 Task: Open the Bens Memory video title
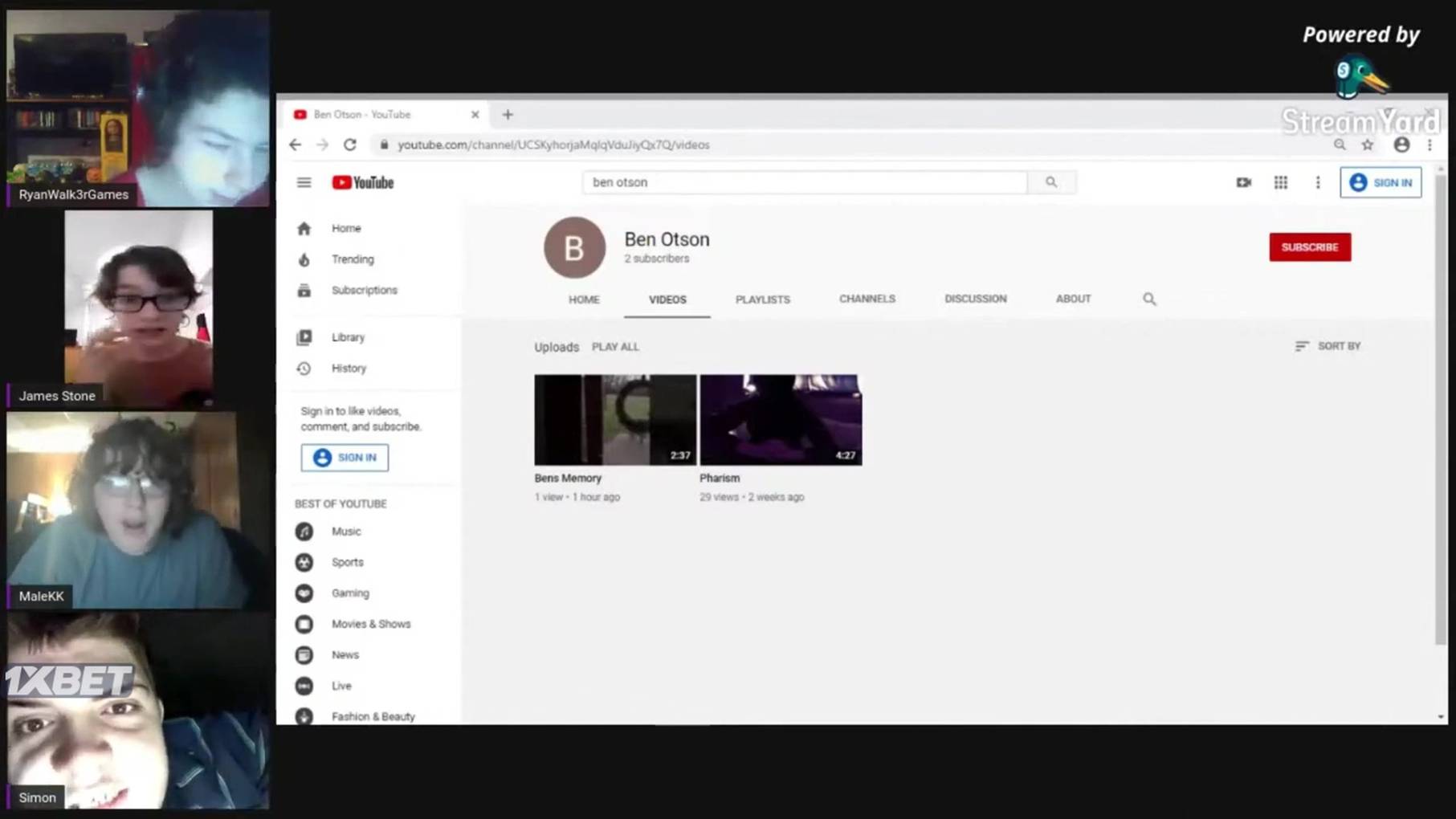click(x=568, y=478)
